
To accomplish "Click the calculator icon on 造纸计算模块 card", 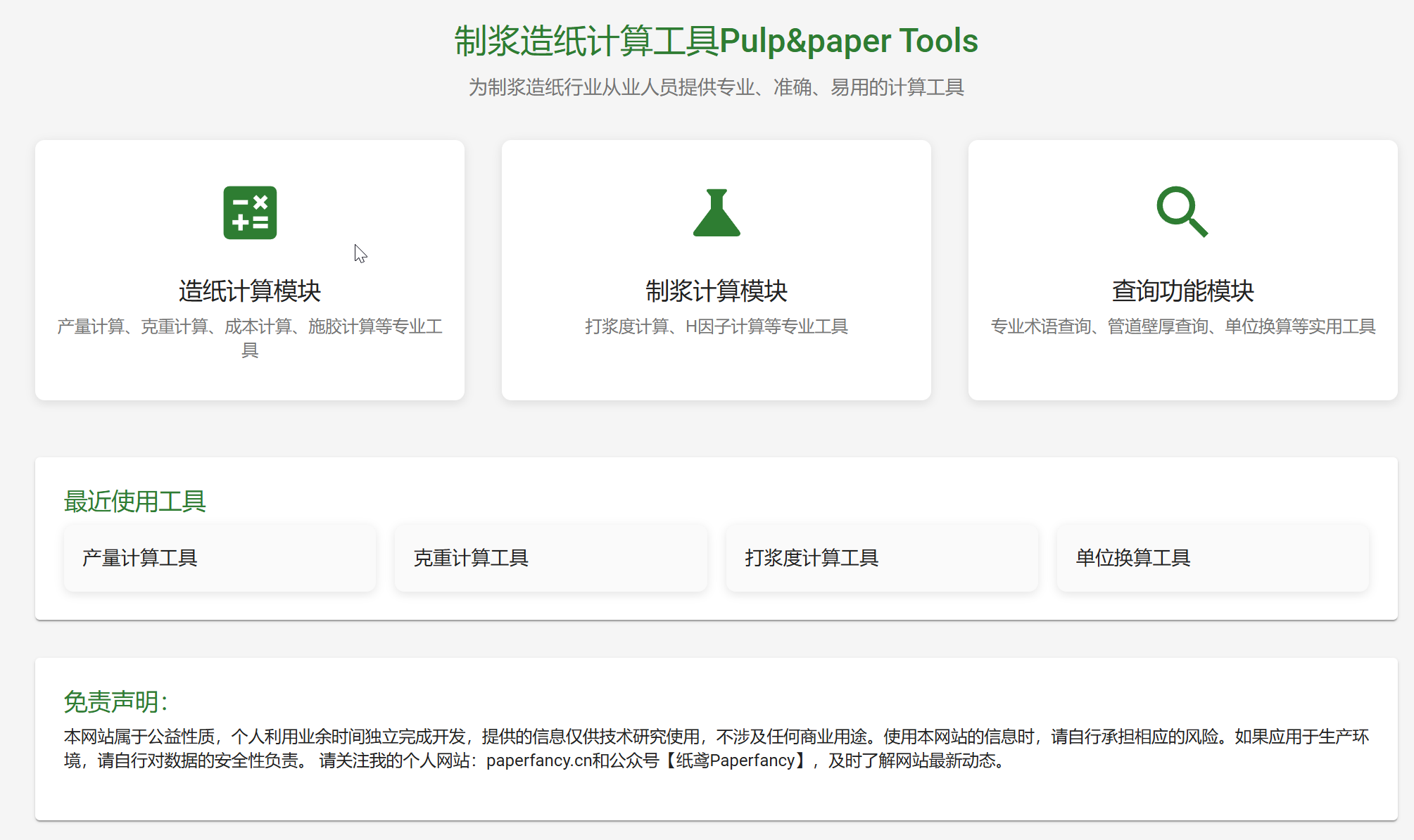I will point(250,213).
